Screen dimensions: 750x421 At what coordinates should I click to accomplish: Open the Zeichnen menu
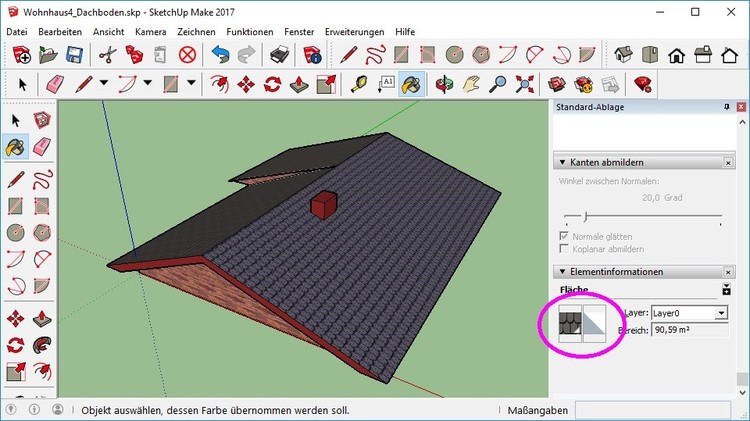(196, 32)
